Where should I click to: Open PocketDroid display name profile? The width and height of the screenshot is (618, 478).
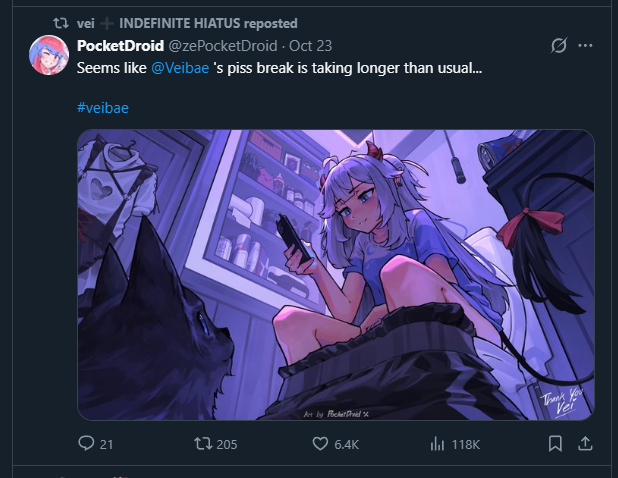[120, 46]
